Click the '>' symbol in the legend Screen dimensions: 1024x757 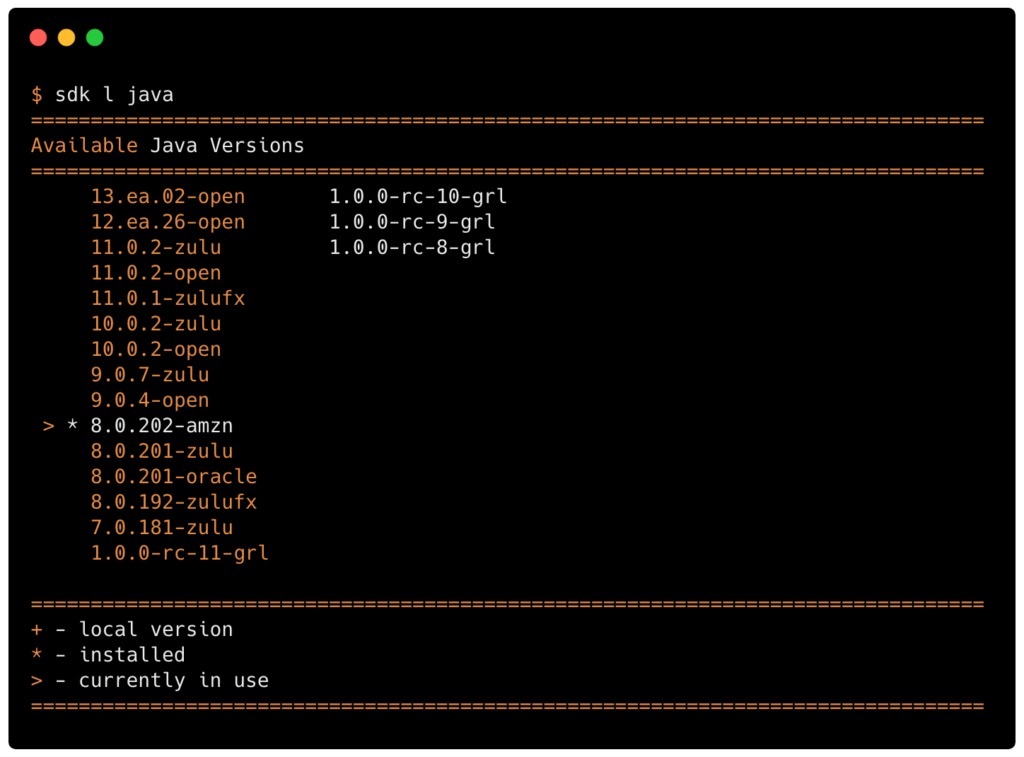36,680
